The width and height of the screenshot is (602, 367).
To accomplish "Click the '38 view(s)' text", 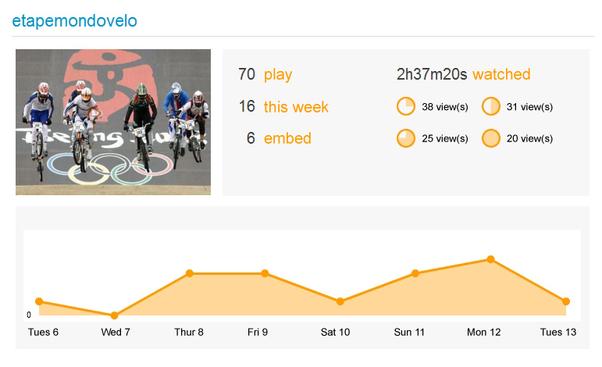I will pyautogui.click(x=445, y=107).
